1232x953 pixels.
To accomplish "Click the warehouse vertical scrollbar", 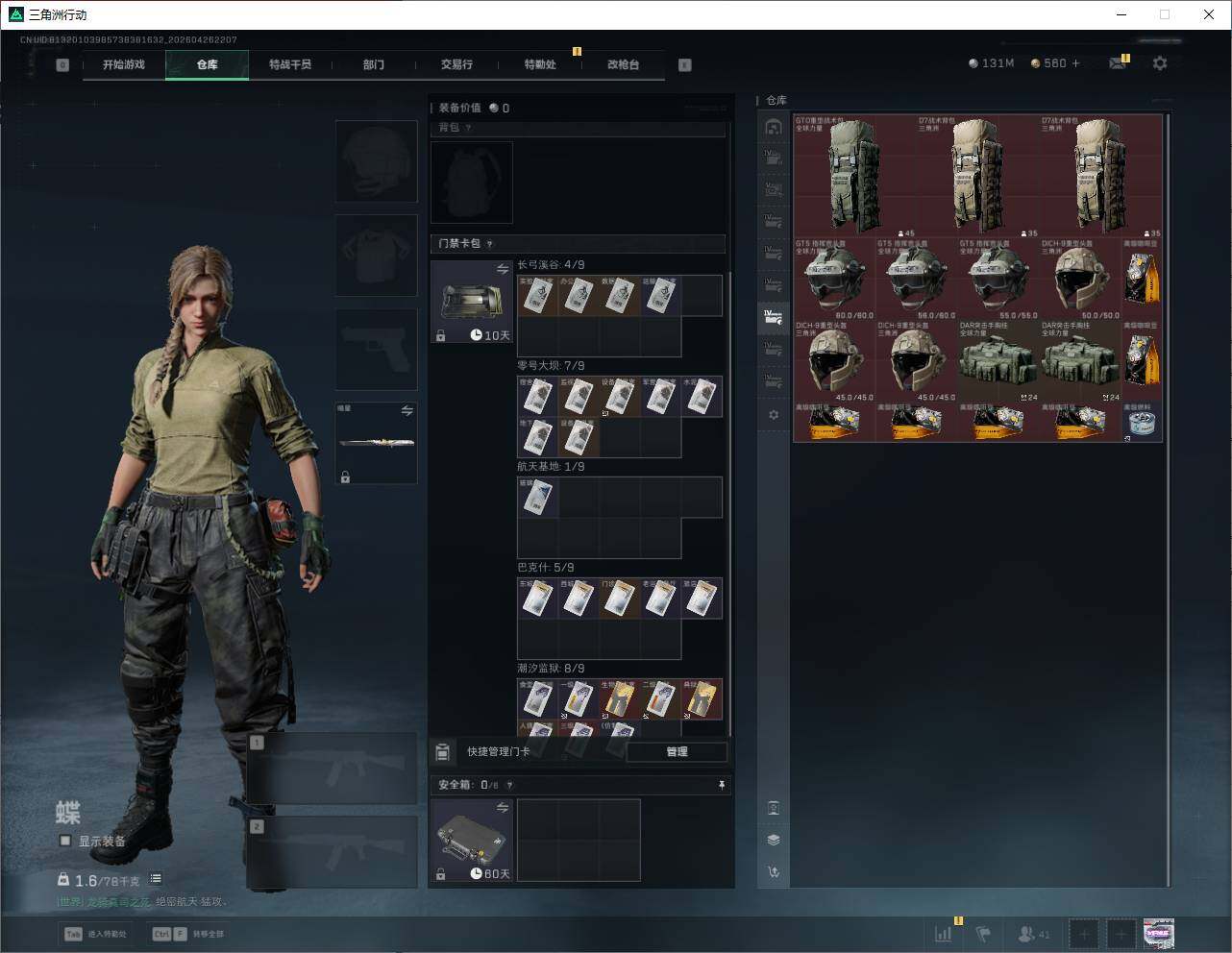I will point(1169,500).
